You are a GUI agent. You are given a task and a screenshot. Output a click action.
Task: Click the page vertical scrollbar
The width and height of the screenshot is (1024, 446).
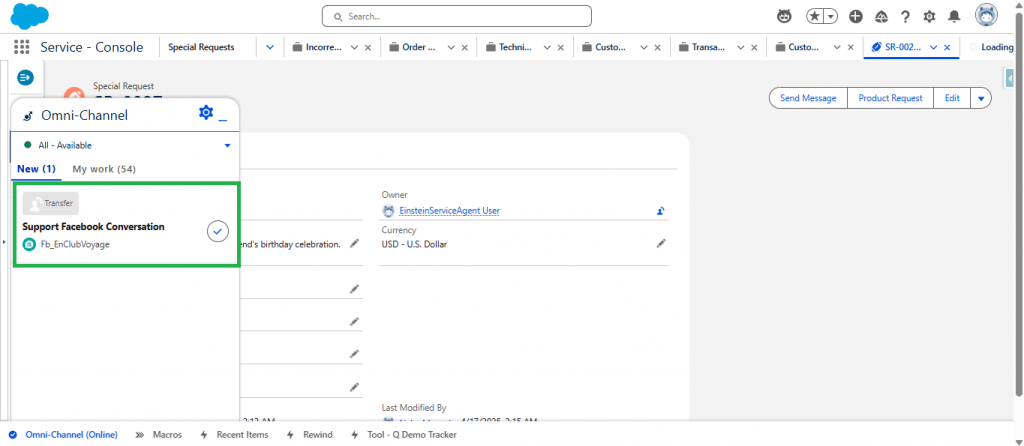click(x=1019, y=202)
